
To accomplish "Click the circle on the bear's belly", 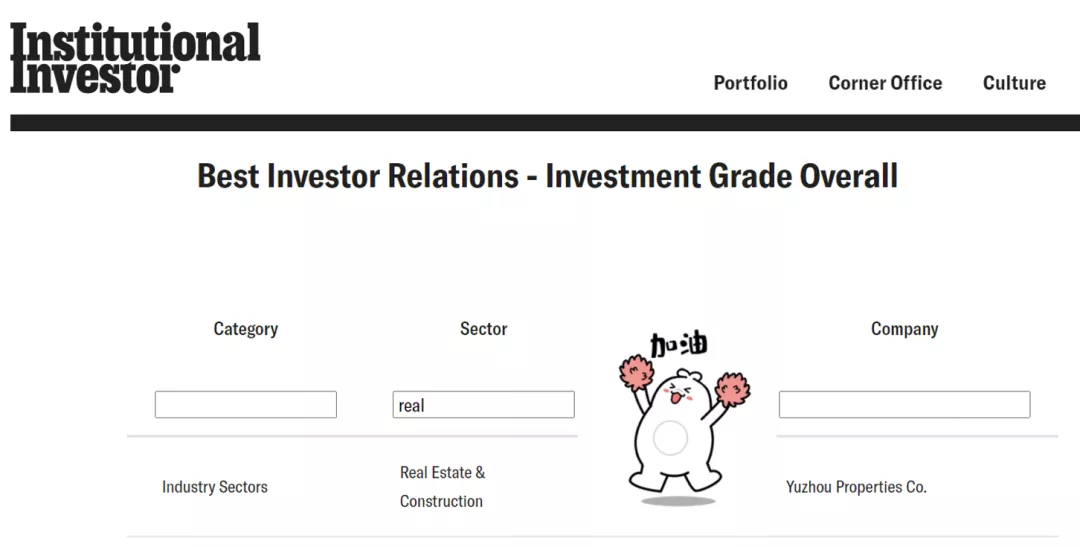I will tap(670, 438).
